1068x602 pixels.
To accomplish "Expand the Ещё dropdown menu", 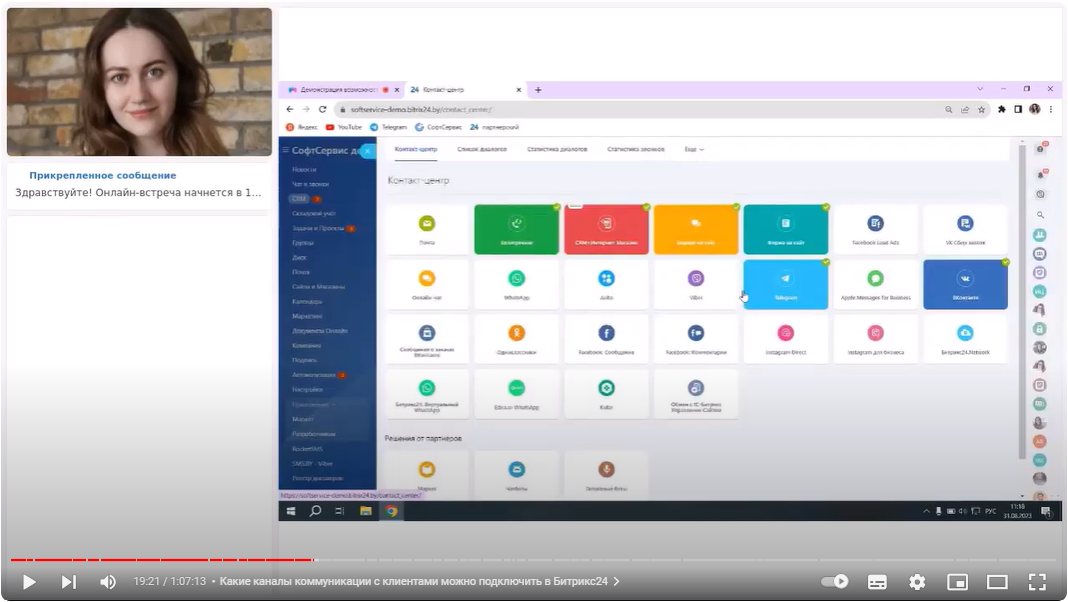I will coord(694,149).
